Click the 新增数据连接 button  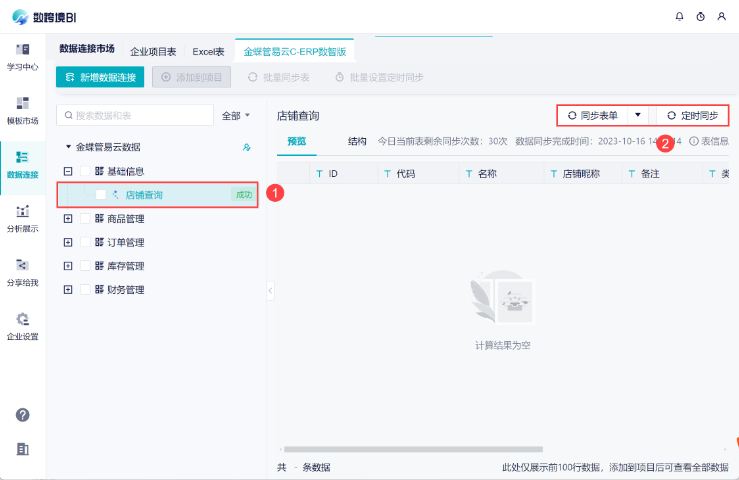tap(100, 77)
